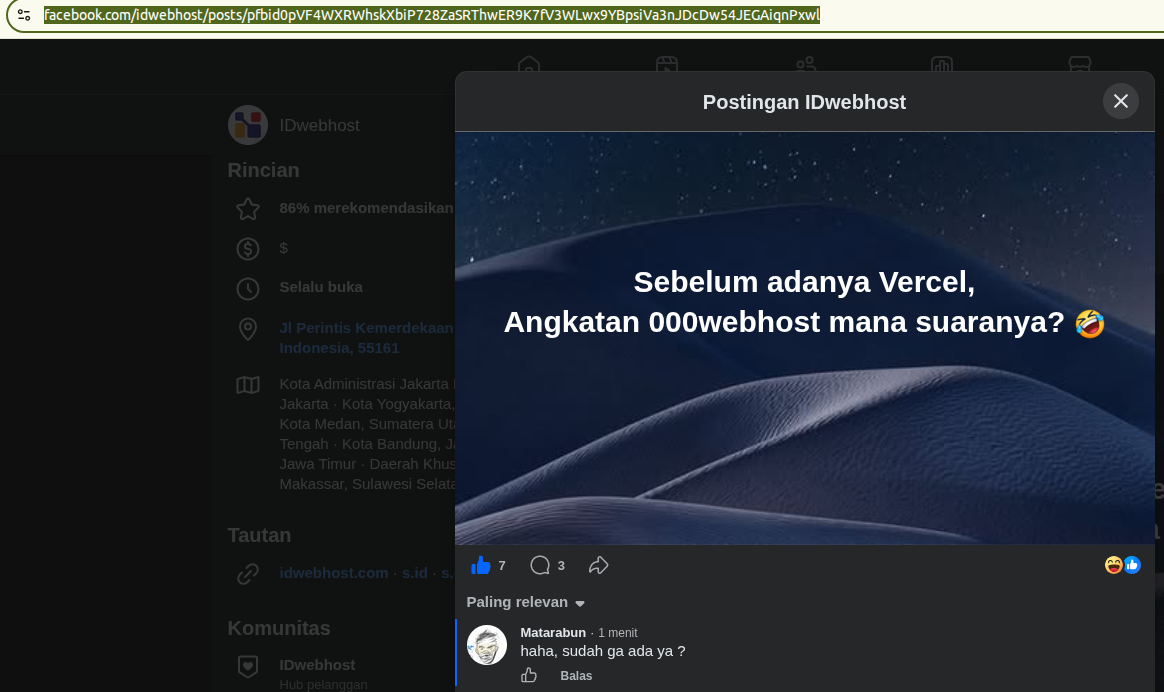Click Matarabun's profile avatar
1164x692 pixels.
(x=487, y=645)
